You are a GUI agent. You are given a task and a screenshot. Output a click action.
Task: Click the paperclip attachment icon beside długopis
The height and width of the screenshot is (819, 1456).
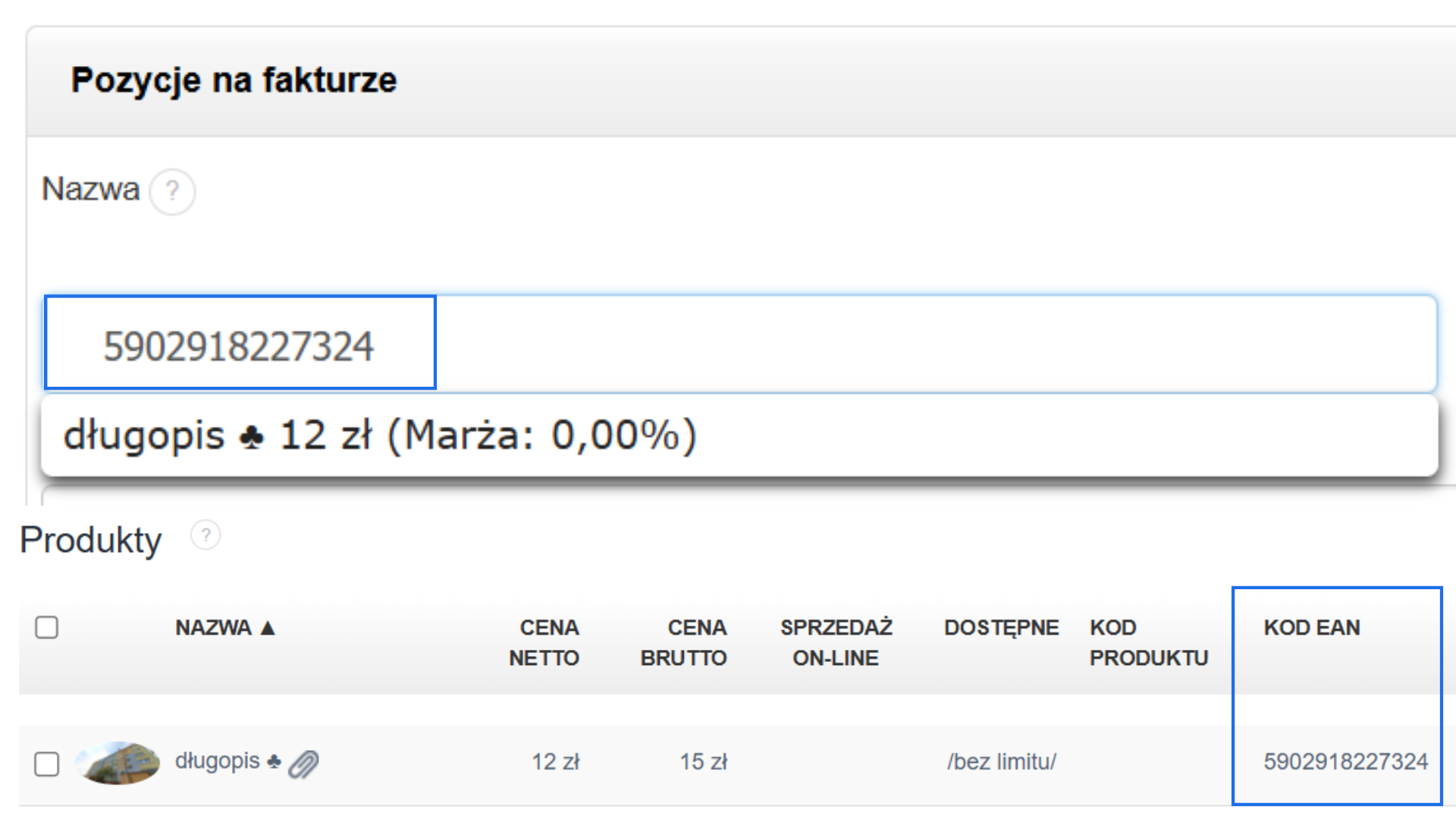[302, 762]
